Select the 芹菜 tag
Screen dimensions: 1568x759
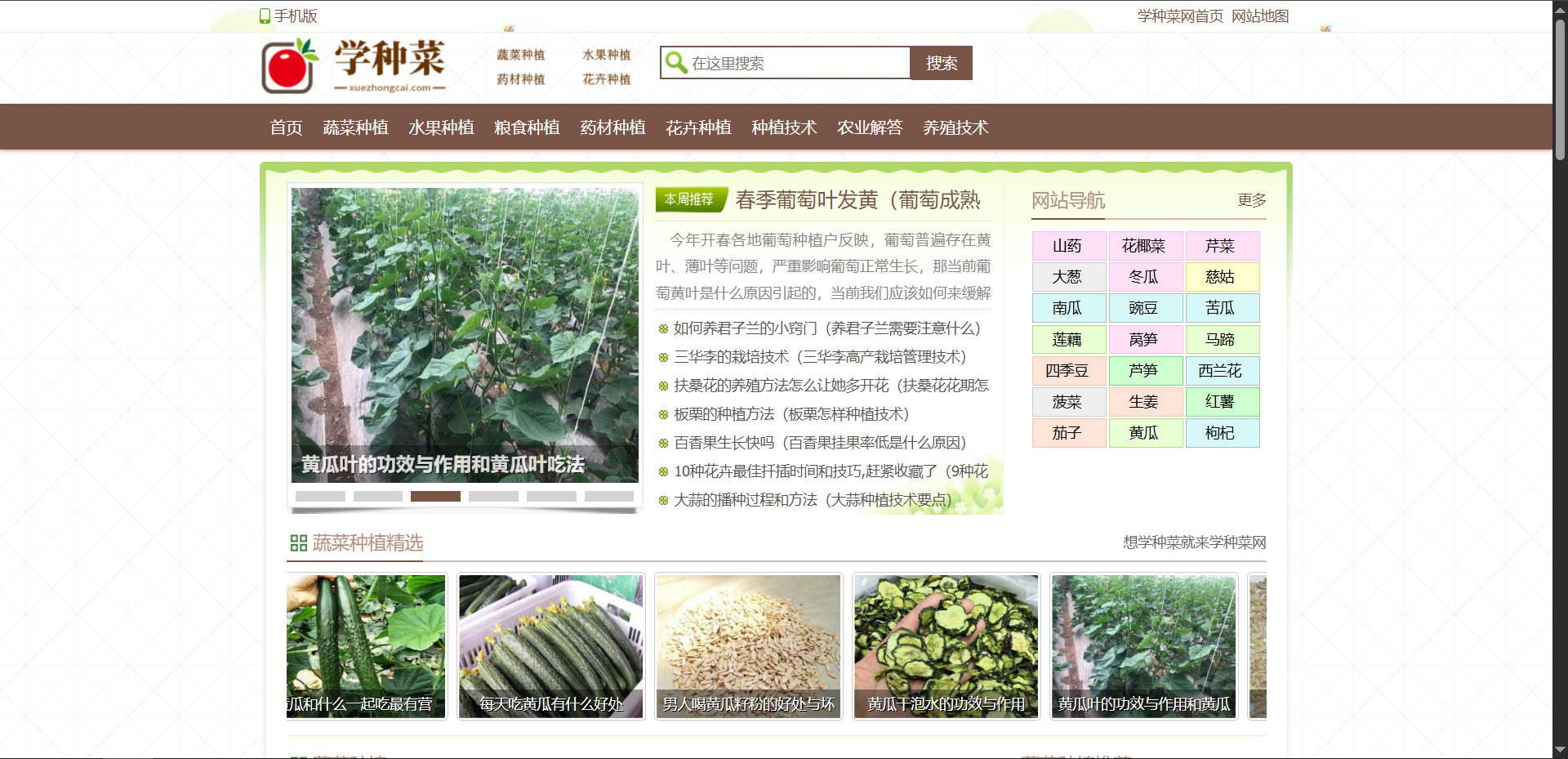[1223, 246]
